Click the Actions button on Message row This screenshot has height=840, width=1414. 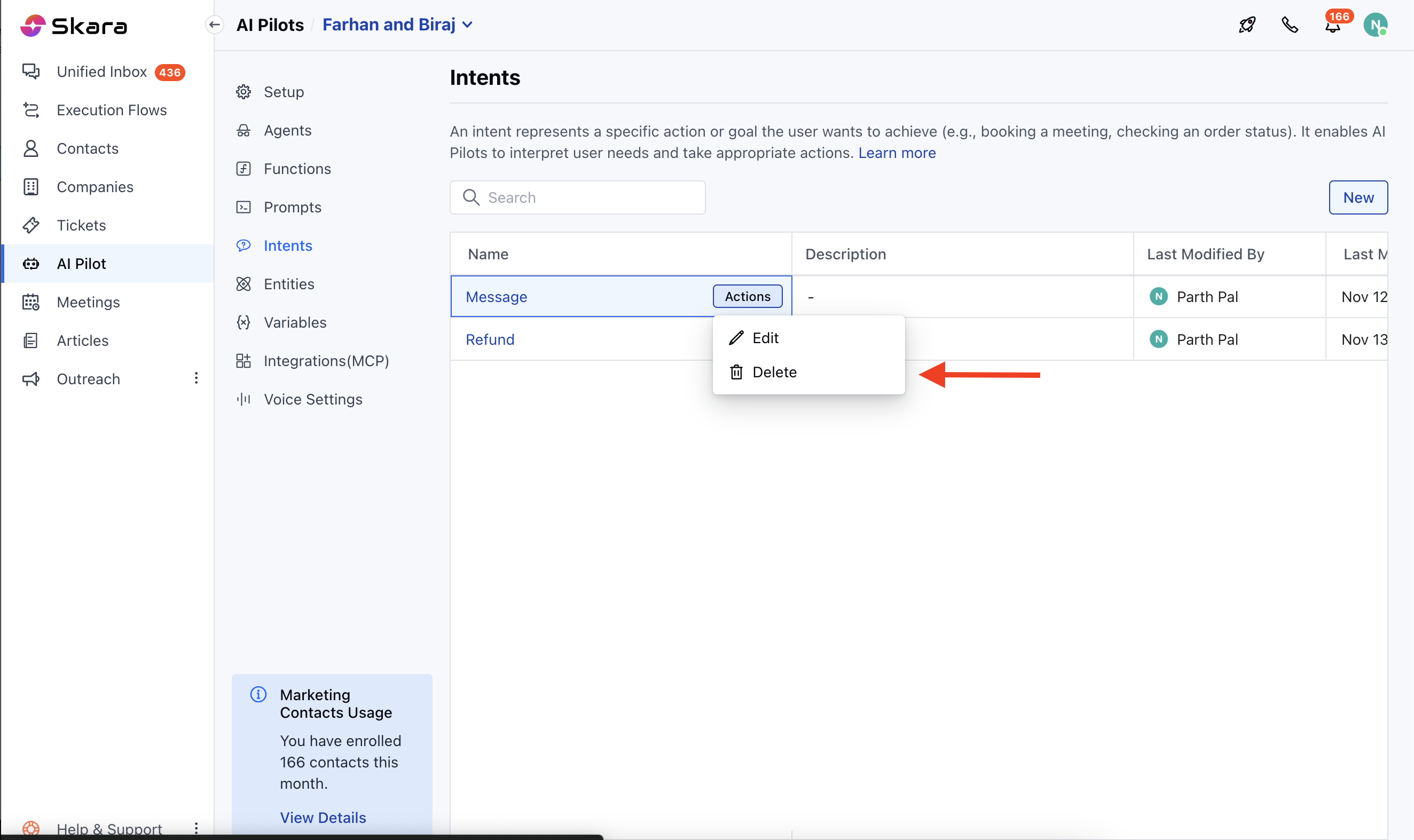point(747,297)
